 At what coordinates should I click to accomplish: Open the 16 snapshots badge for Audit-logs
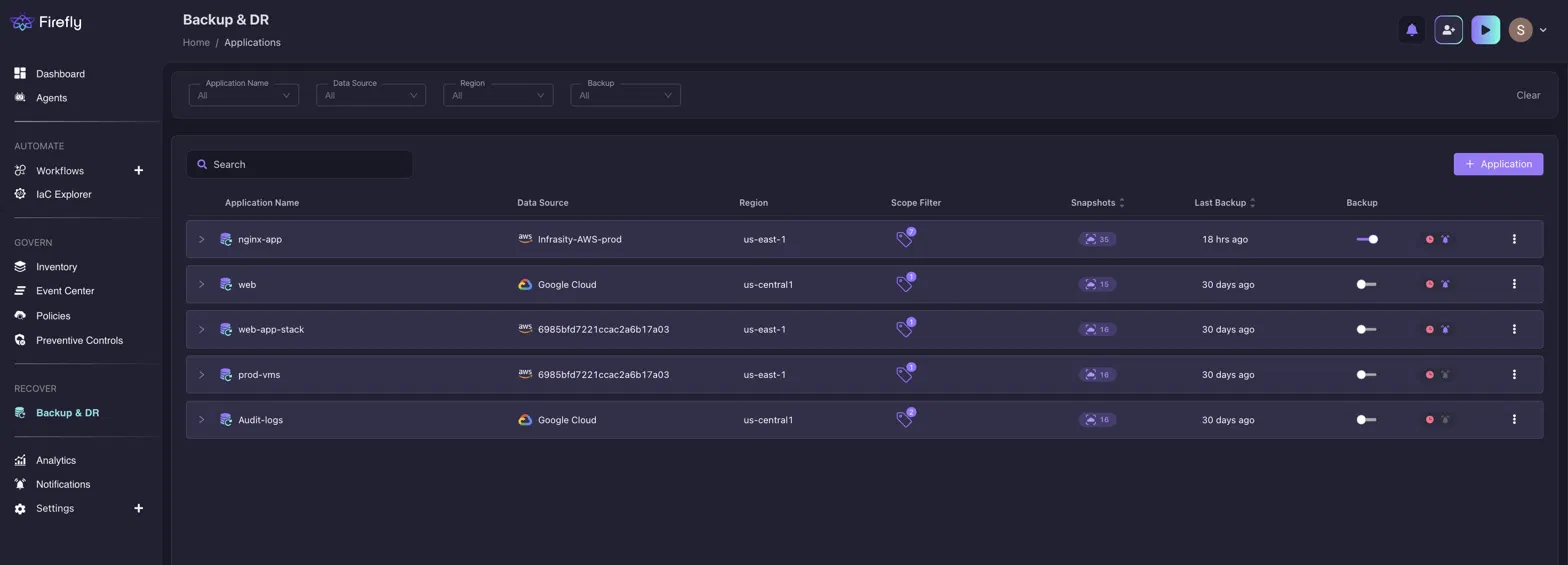pos(1097,420)
